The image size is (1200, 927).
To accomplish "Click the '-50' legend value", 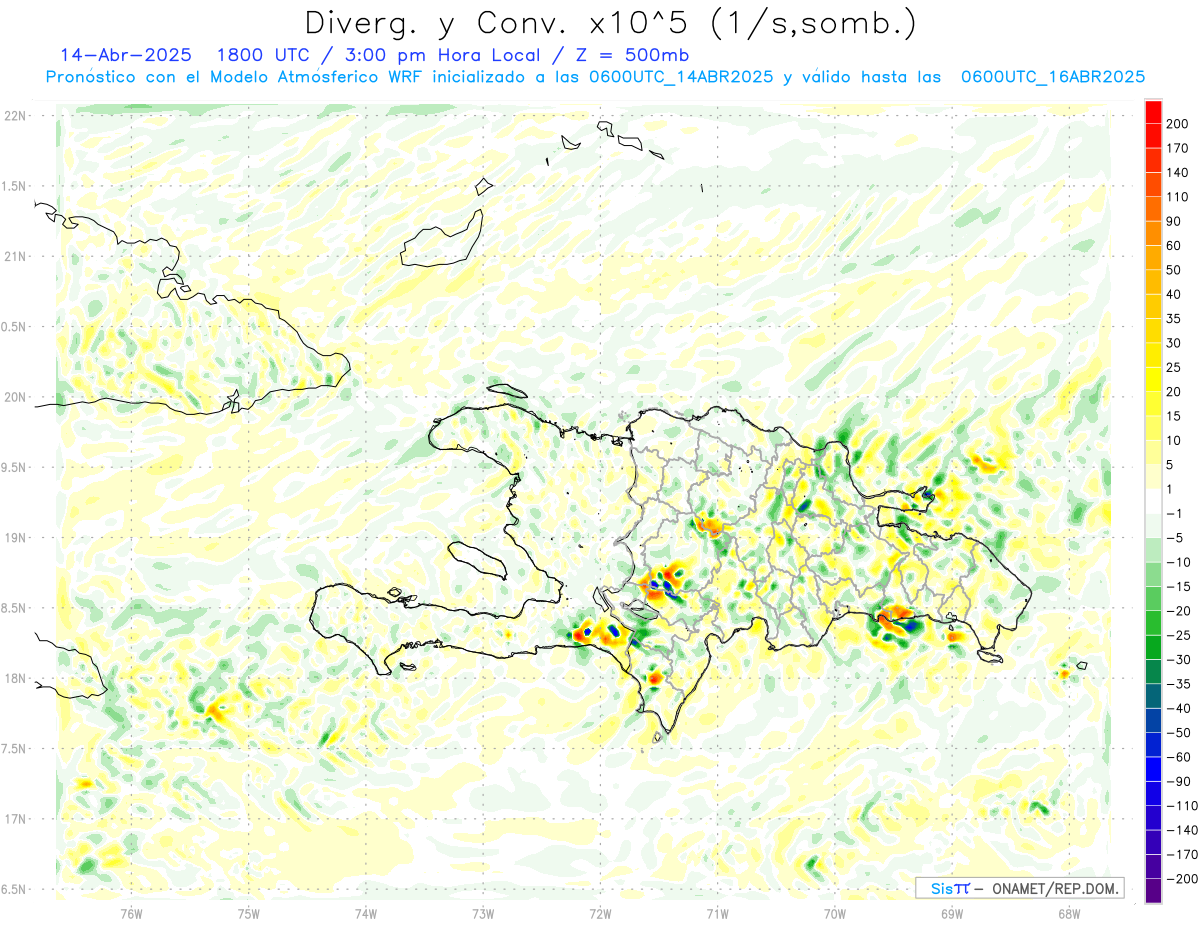I will click(x=1179, y=733).
